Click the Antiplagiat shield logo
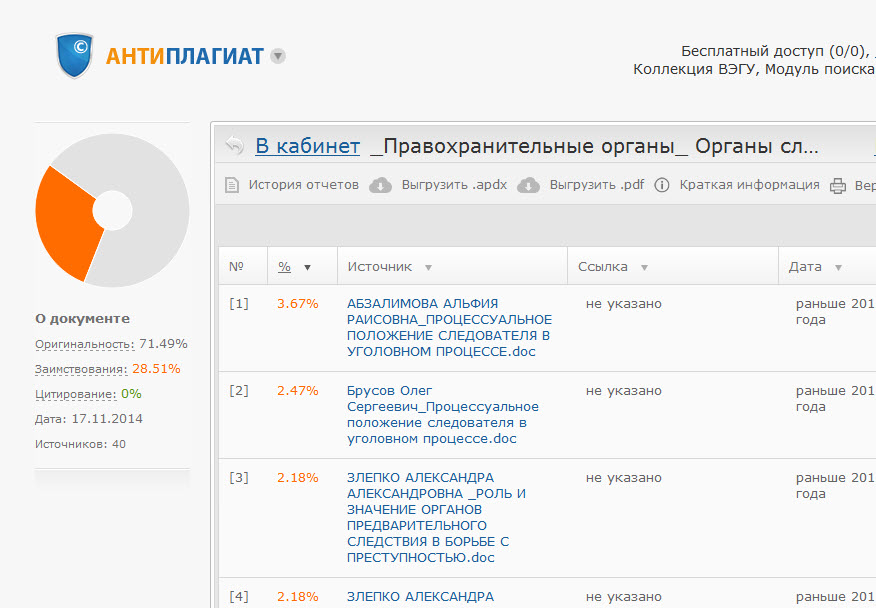The width and height of the screenshot is (876, 608). click(74, 55)
